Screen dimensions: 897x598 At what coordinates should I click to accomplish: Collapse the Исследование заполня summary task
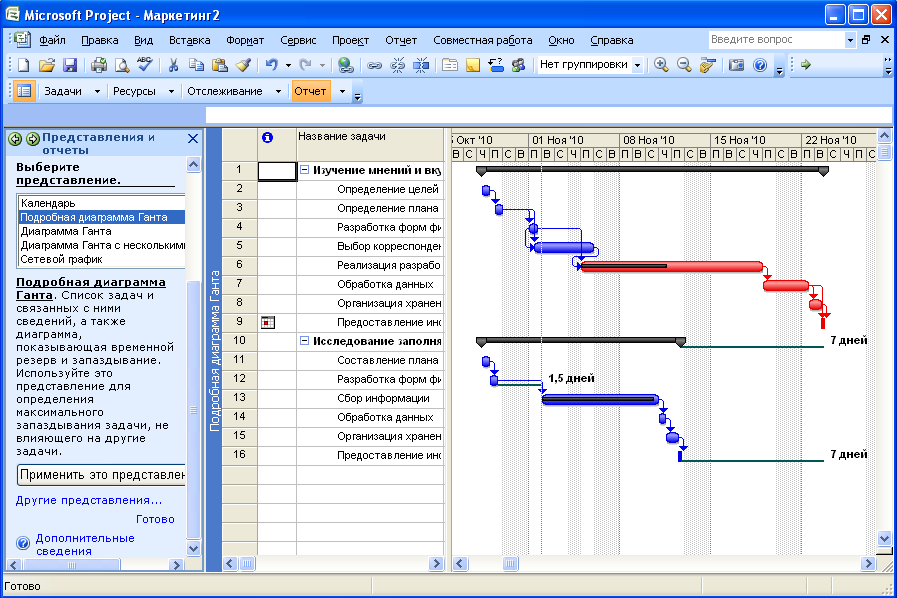pos(305,341)
